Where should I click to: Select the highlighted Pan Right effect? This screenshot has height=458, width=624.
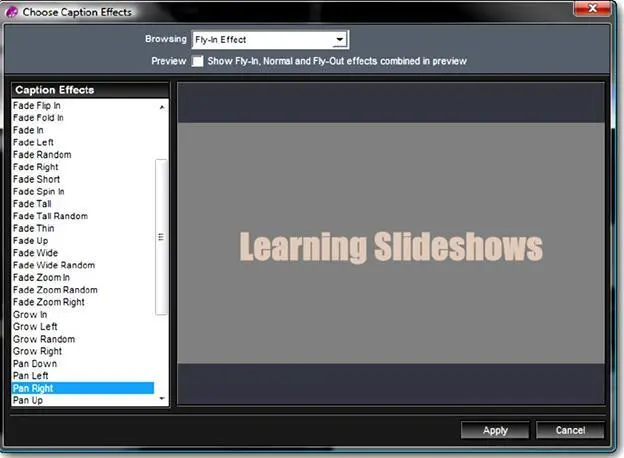[35, 388]
